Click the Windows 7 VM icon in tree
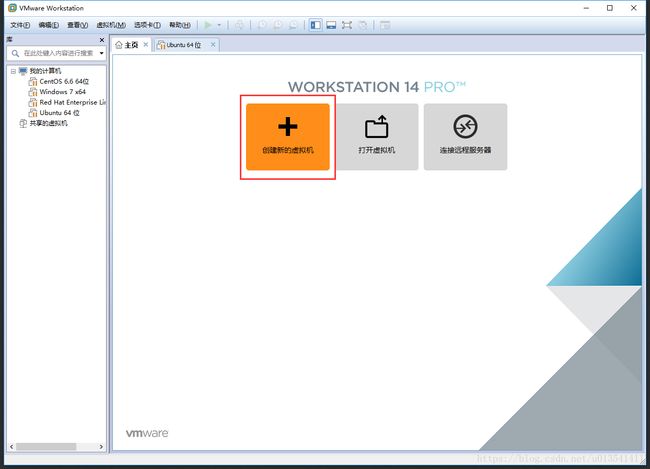 click(x=33, y=92)
